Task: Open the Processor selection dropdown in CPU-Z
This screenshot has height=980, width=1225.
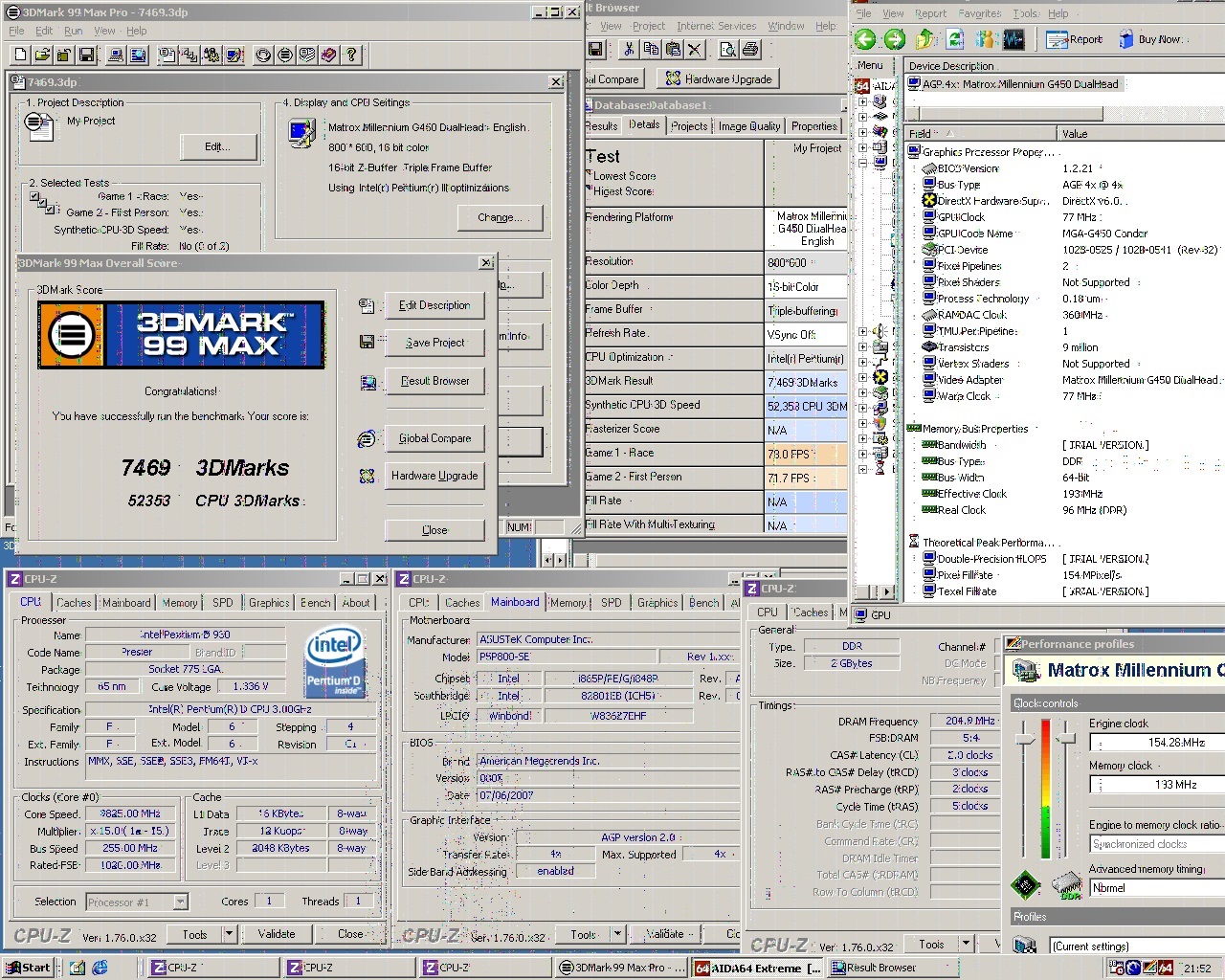Action: pos(180,902)
